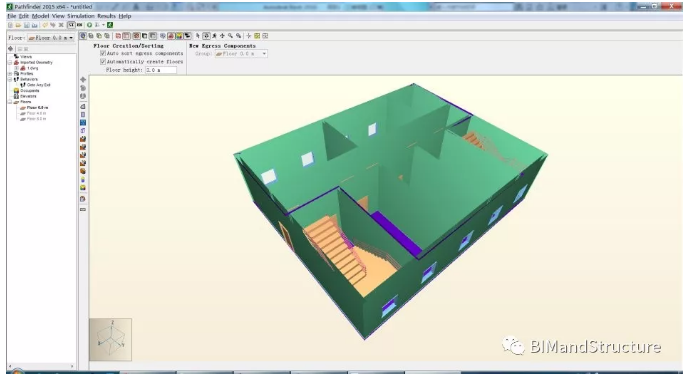692x383 pixels.
Task: Select the move object tool in sidebar
Action: click(83, 79)
